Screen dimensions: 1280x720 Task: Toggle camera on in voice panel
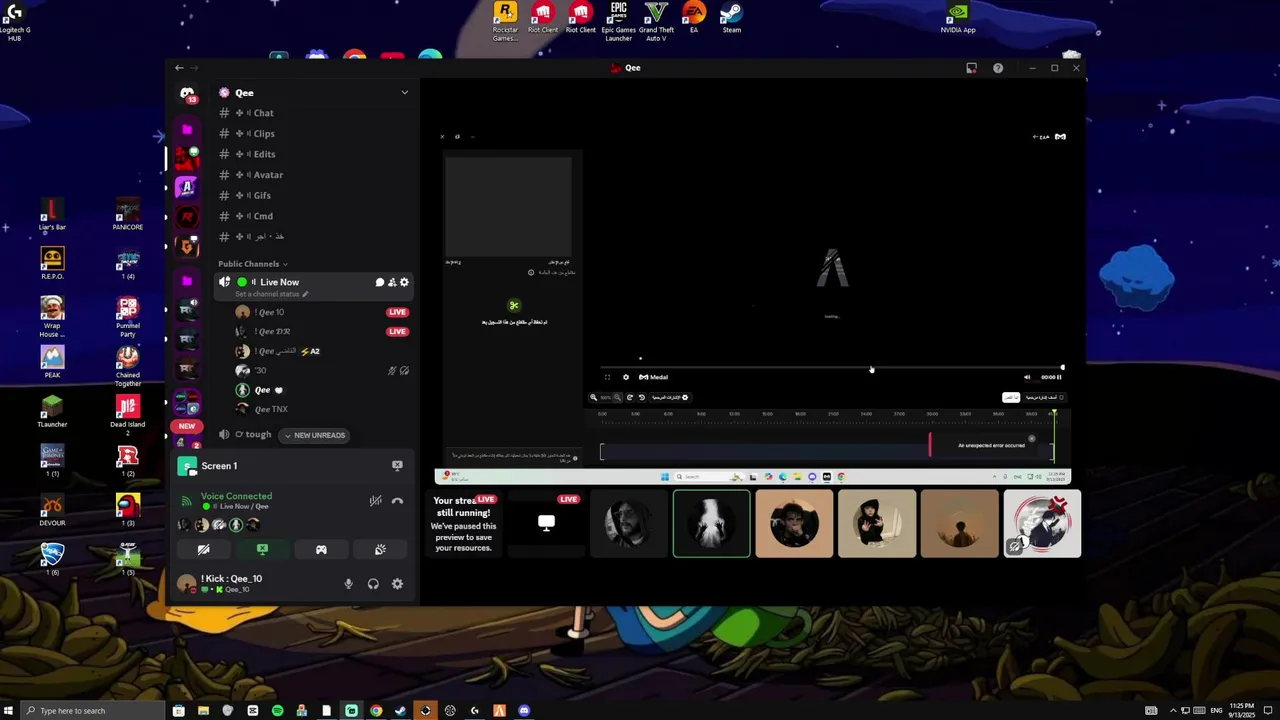tap(203, 549)
